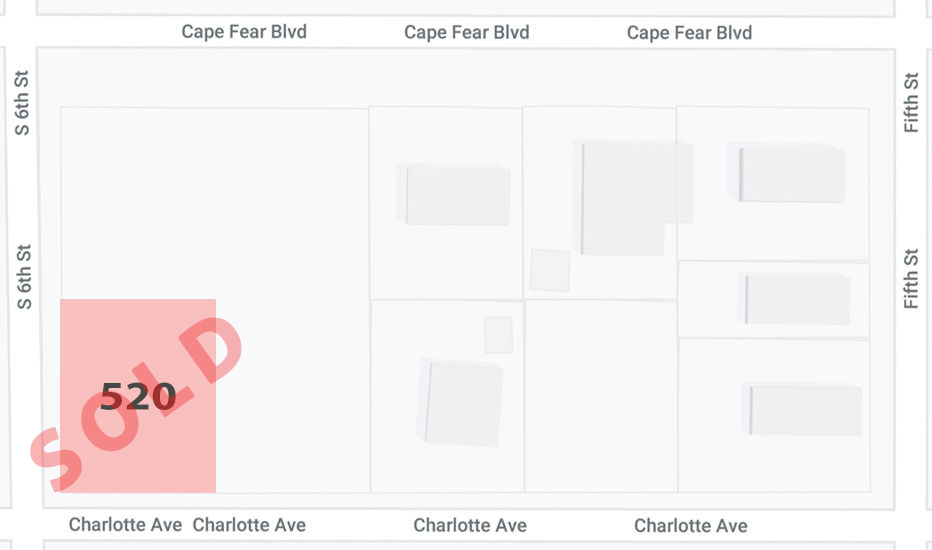Image resolution: width=932 pixels, height=550 pixels.
Task: Click the upper S 6th St street label
Action: click(x=21, y=103)
